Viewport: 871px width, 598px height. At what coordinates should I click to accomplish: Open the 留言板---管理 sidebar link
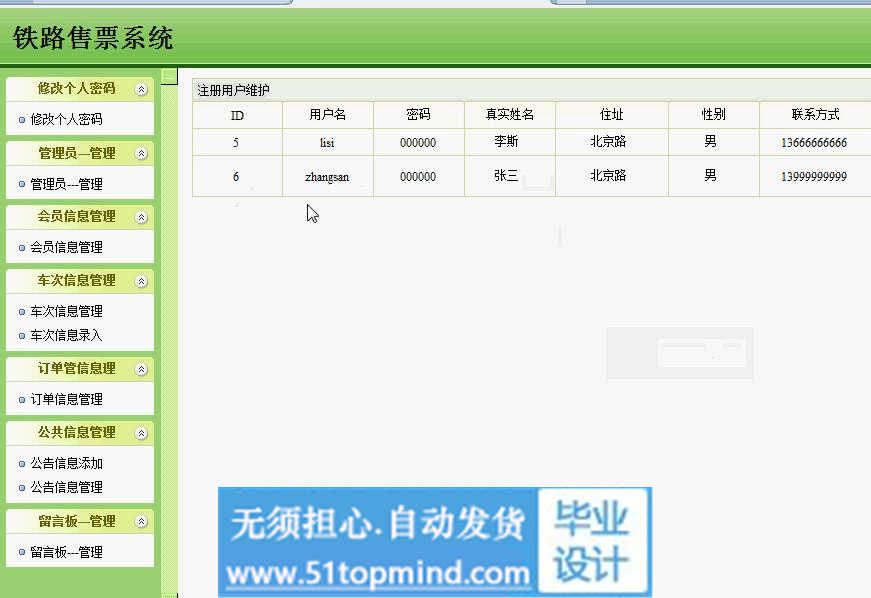[x=66, y=552]
